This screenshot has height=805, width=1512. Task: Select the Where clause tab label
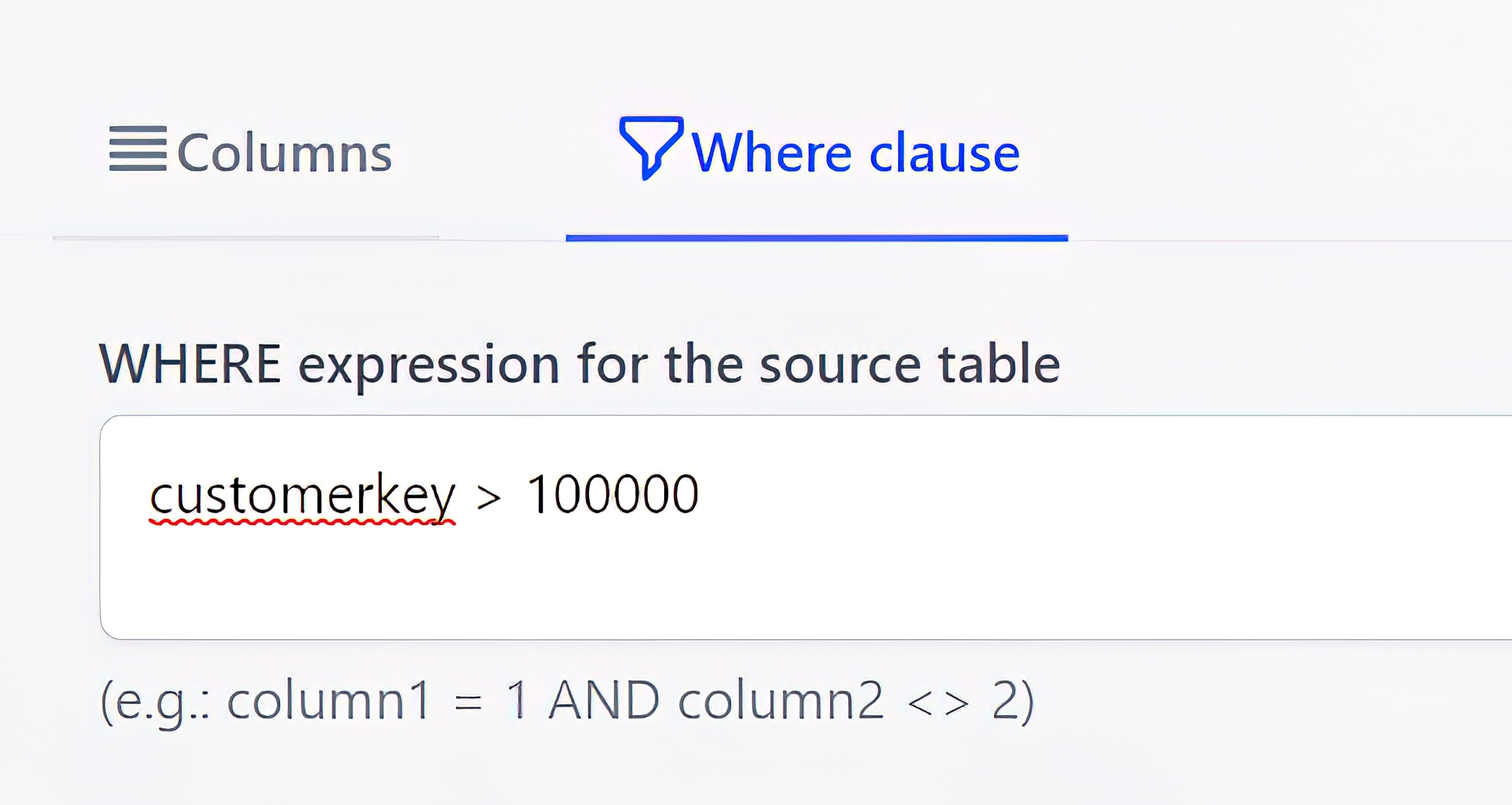854,153
